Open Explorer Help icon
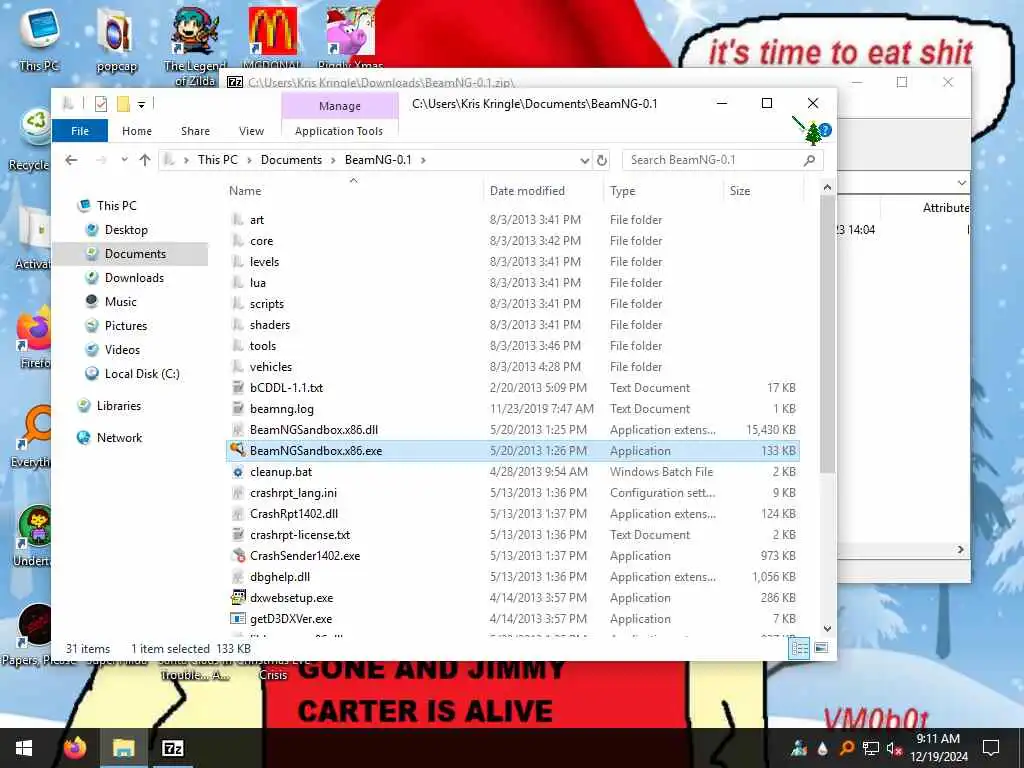Screen dimensions: 1024x768 click(x=825, y=130)
